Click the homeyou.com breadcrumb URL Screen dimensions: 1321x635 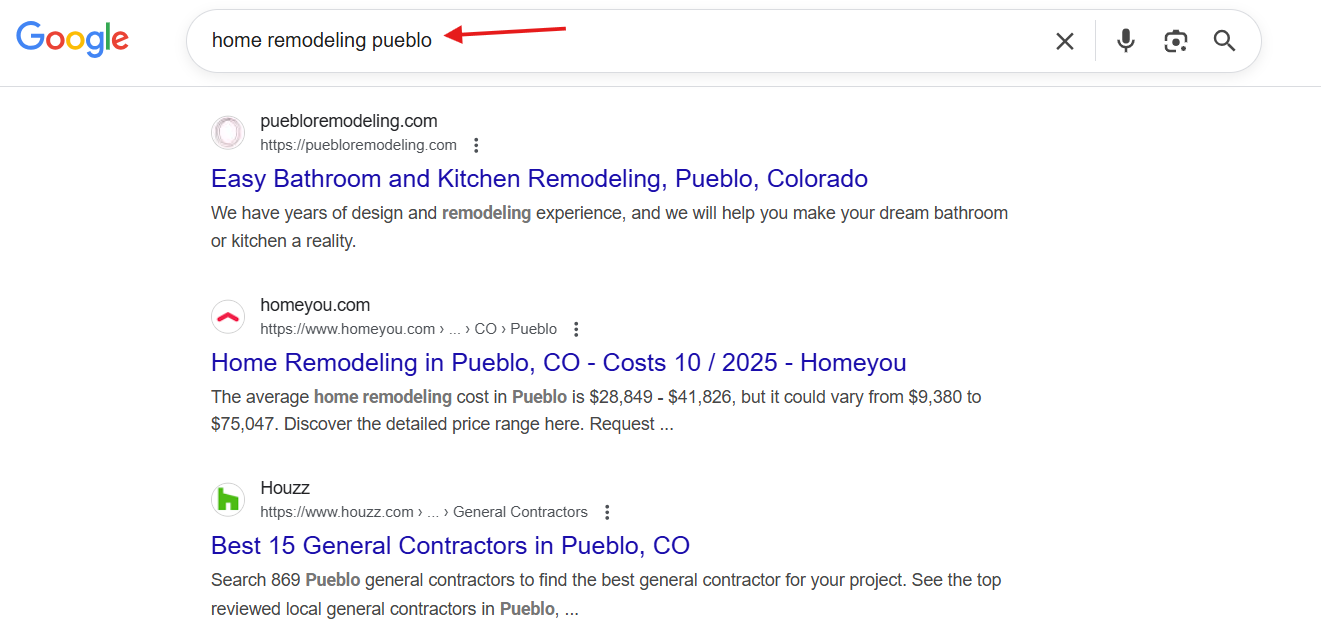point(408,329)
